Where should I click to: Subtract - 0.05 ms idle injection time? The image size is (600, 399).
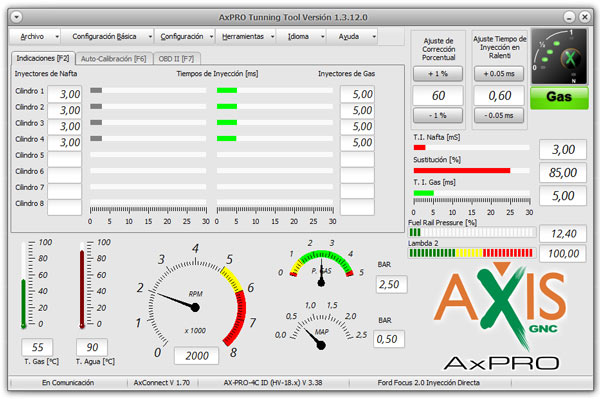[x=499, y=115]
